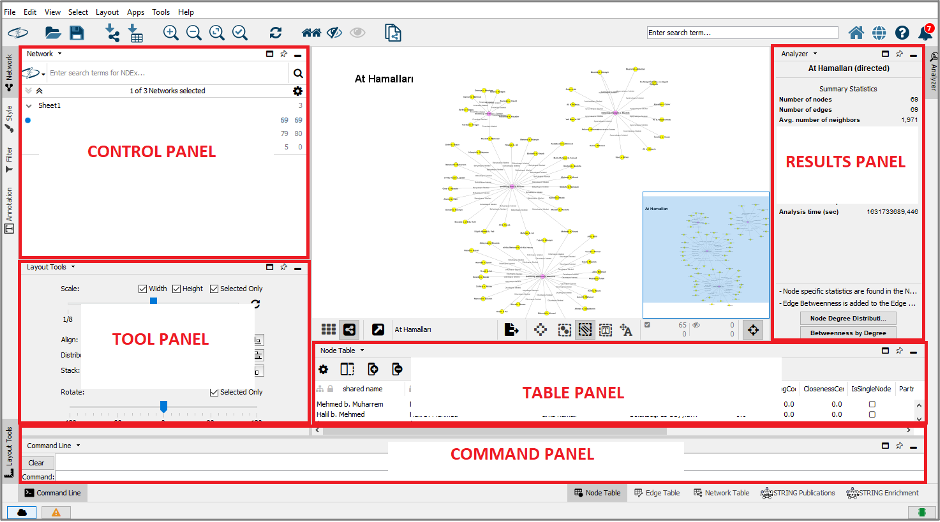940x522 pixels.
Task: Click the Command input field
Action: pos(489,476)
